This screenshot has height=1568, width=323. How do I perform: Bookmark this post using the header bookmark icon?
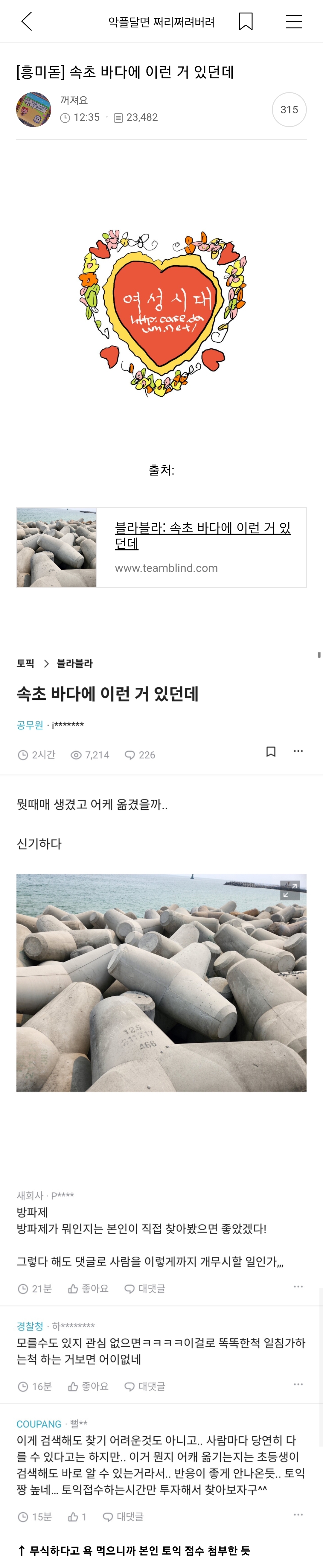[246, 21]
